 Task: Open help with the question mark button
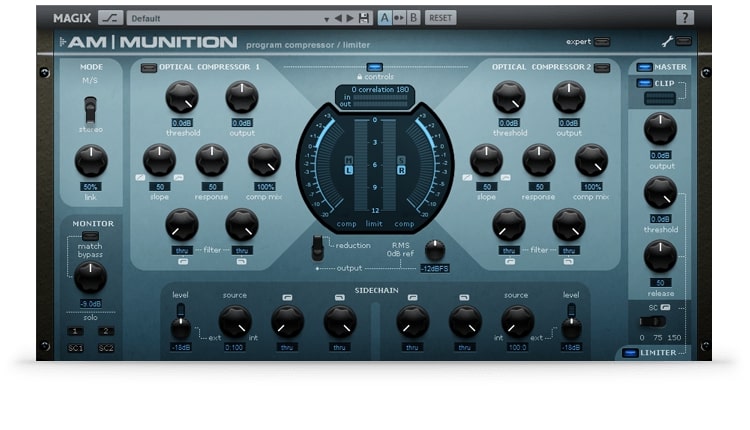pos(684,18)
